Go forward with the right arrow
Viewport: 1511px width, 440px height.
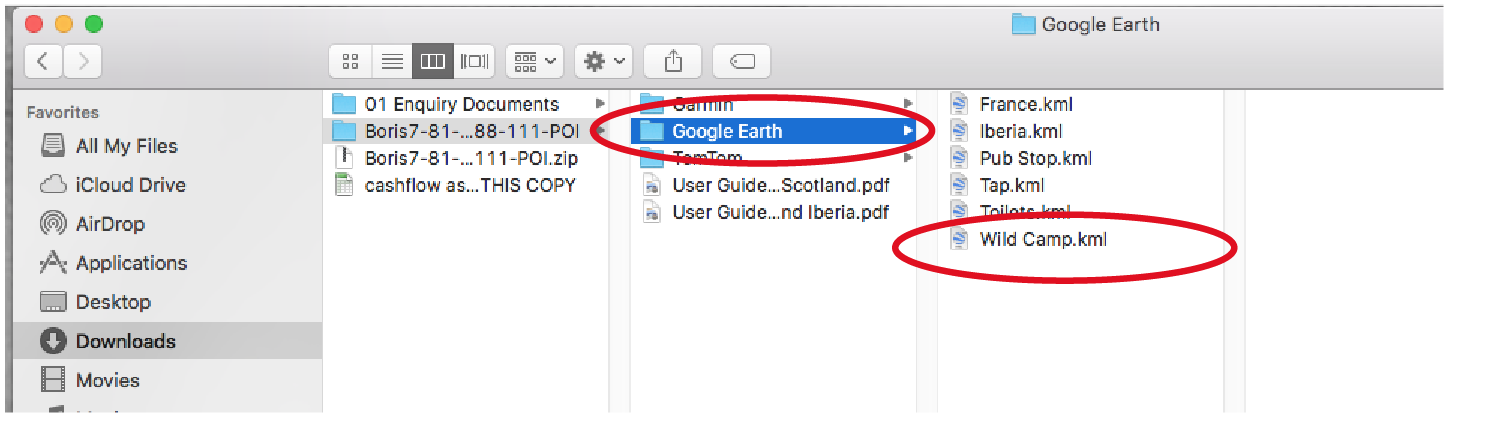82,62
